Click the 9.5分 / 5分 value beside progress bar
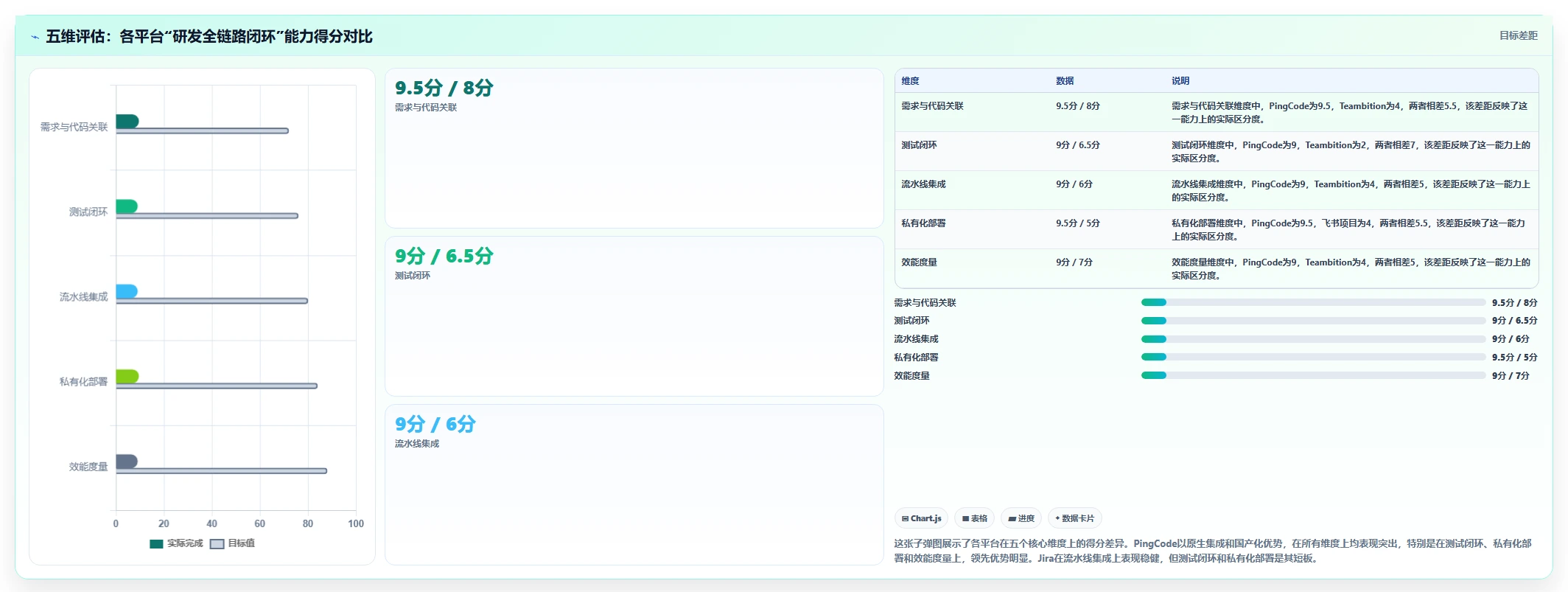Image resolution: width=1568 pixels, height=592 pixels. (x=1515, y=358)
